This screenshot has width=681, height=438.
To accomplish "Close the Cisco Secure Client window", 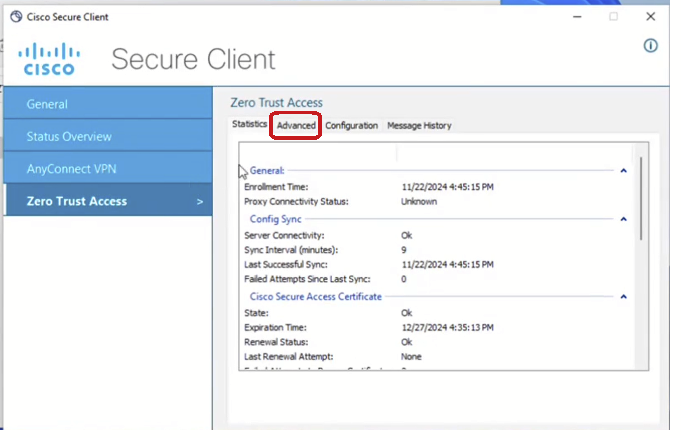I will click(650, 17).
